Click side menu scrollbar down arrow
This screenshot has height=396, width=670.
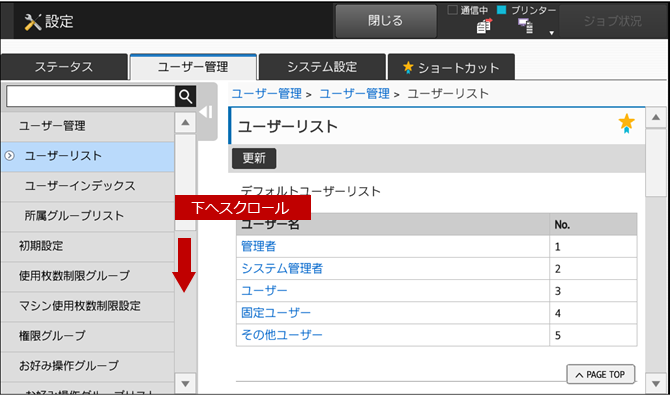click(x=185, y=384)
